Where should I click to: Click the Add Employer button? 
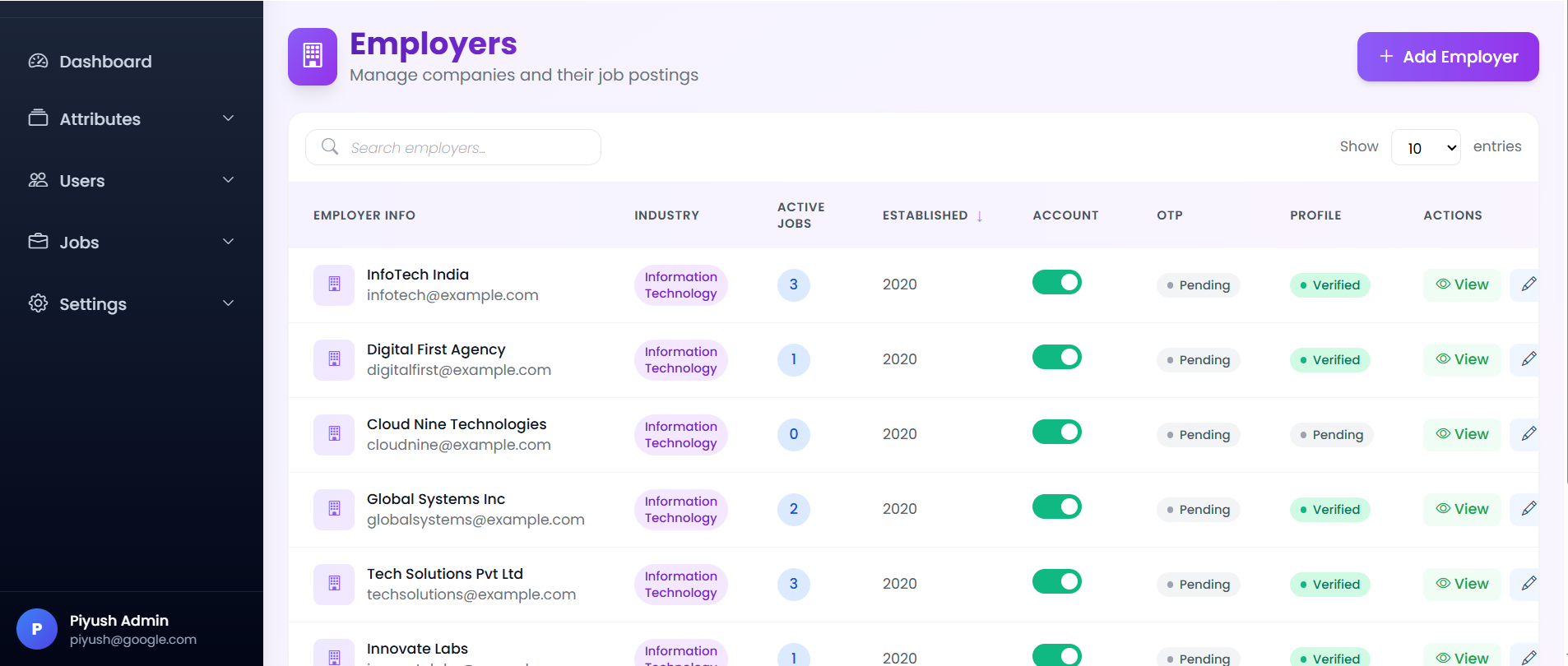pos(1448,57)
